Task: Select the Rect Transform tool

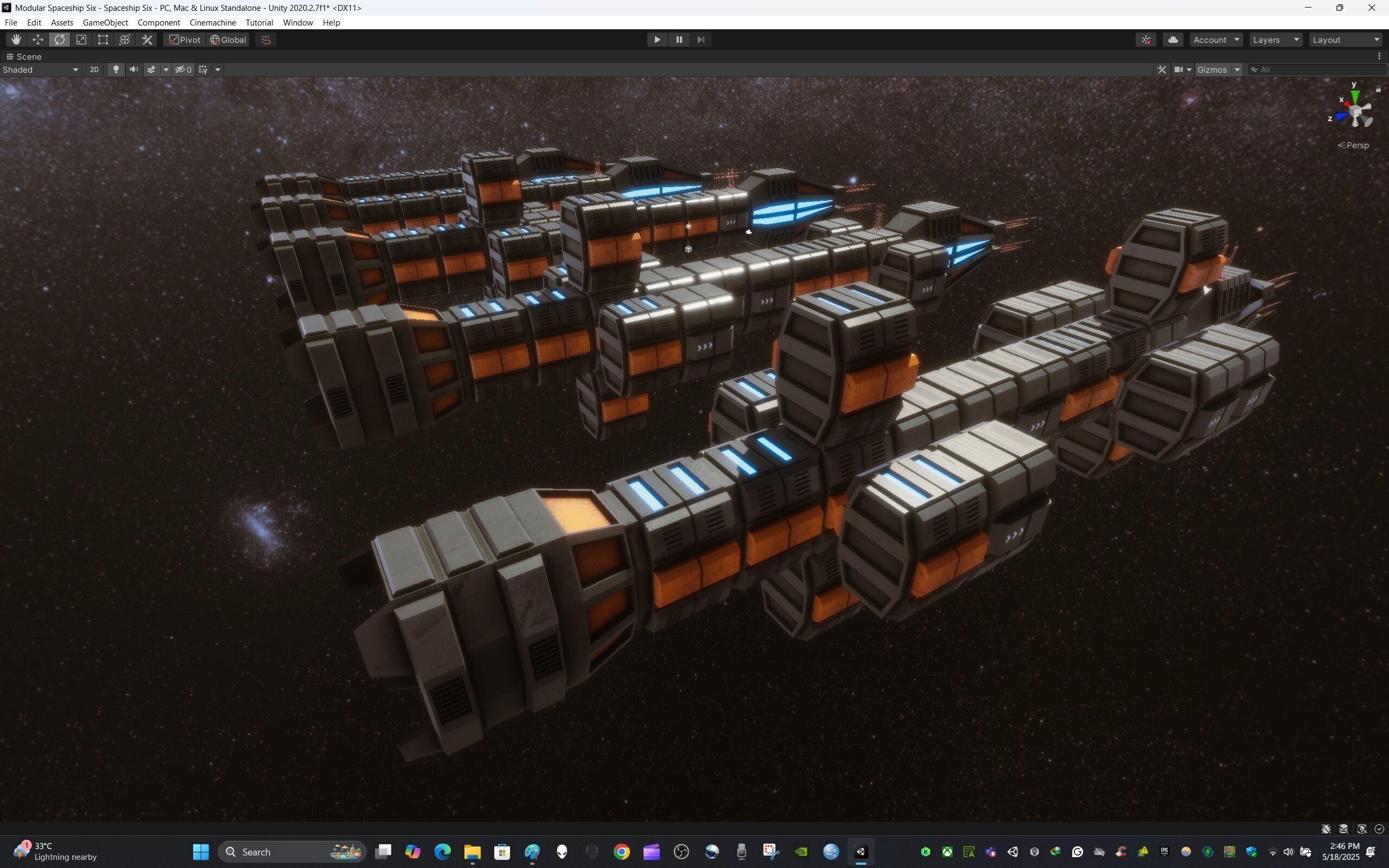Action: coord(103,40)
